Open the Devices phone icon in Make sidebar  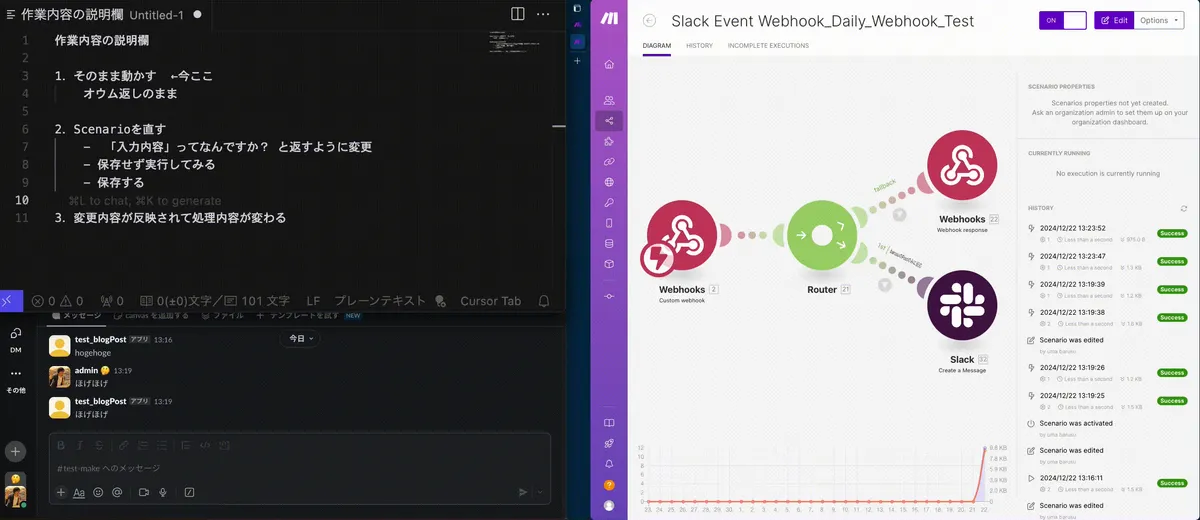[609, 223]
